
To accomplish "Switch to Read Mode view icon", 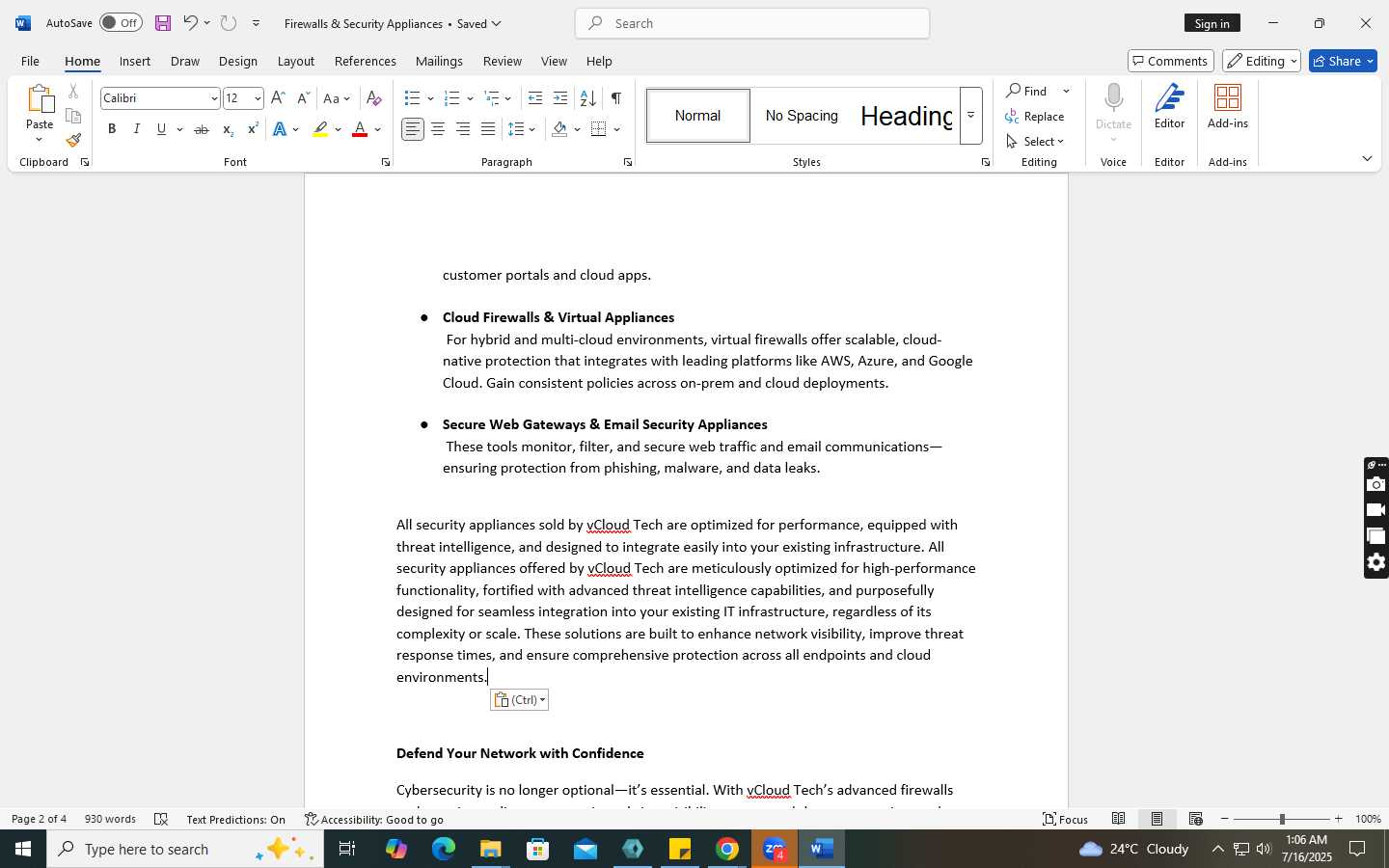I will click(x=1118, y=819).
